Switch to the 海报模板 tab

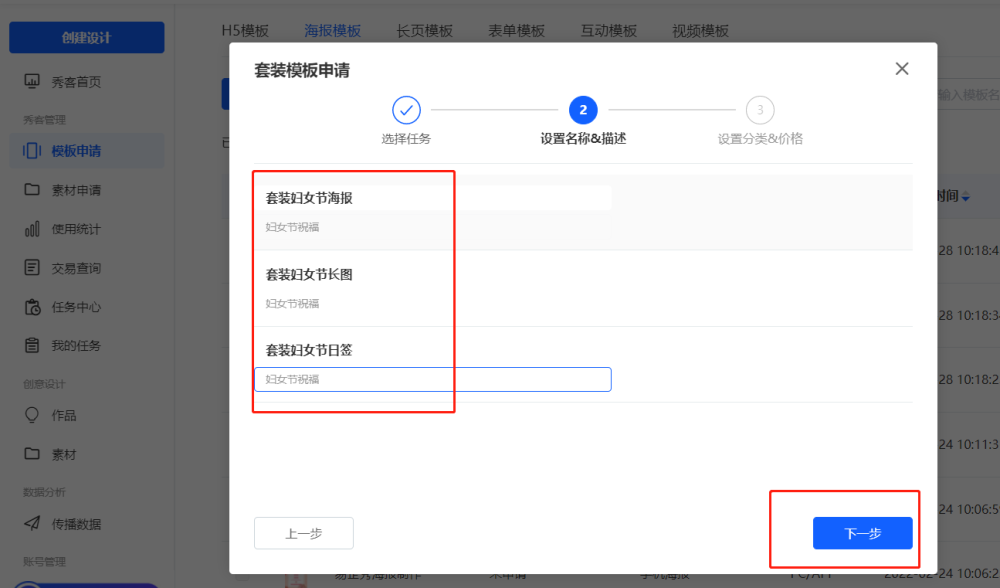pos(332,31)
